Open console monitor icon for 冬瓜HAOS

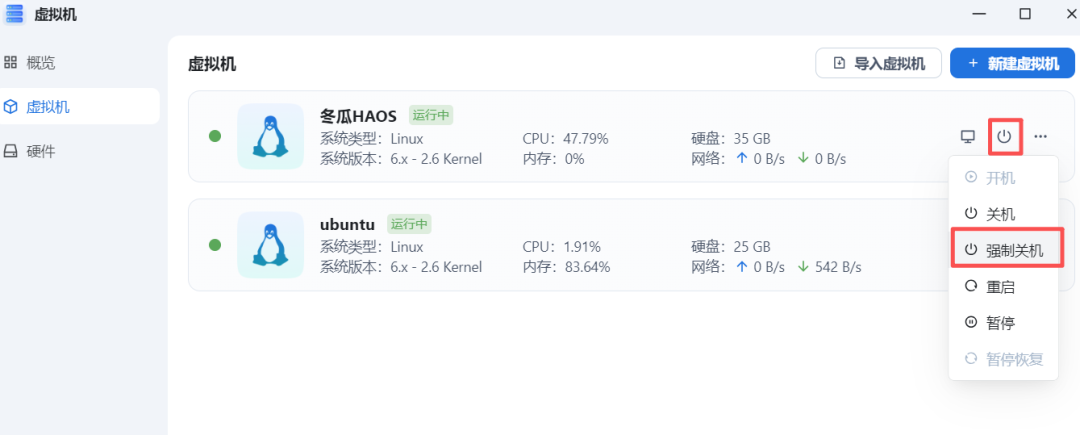968,137
